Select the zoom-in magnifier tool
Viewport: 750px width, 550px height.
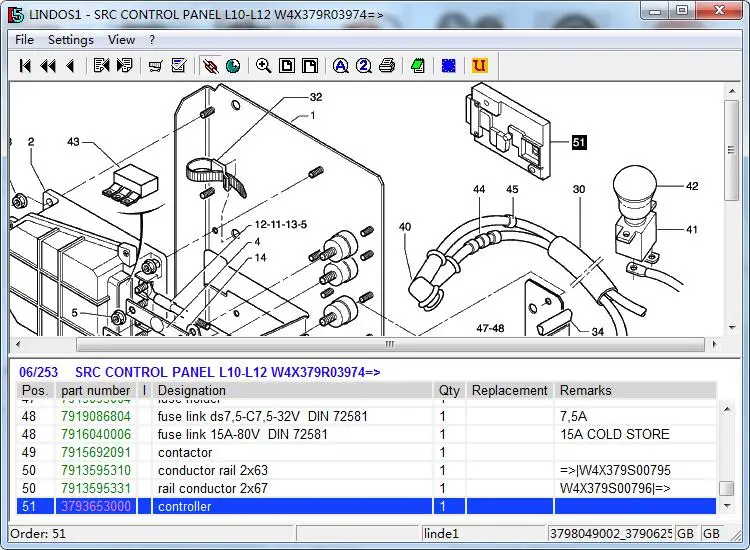264,66
